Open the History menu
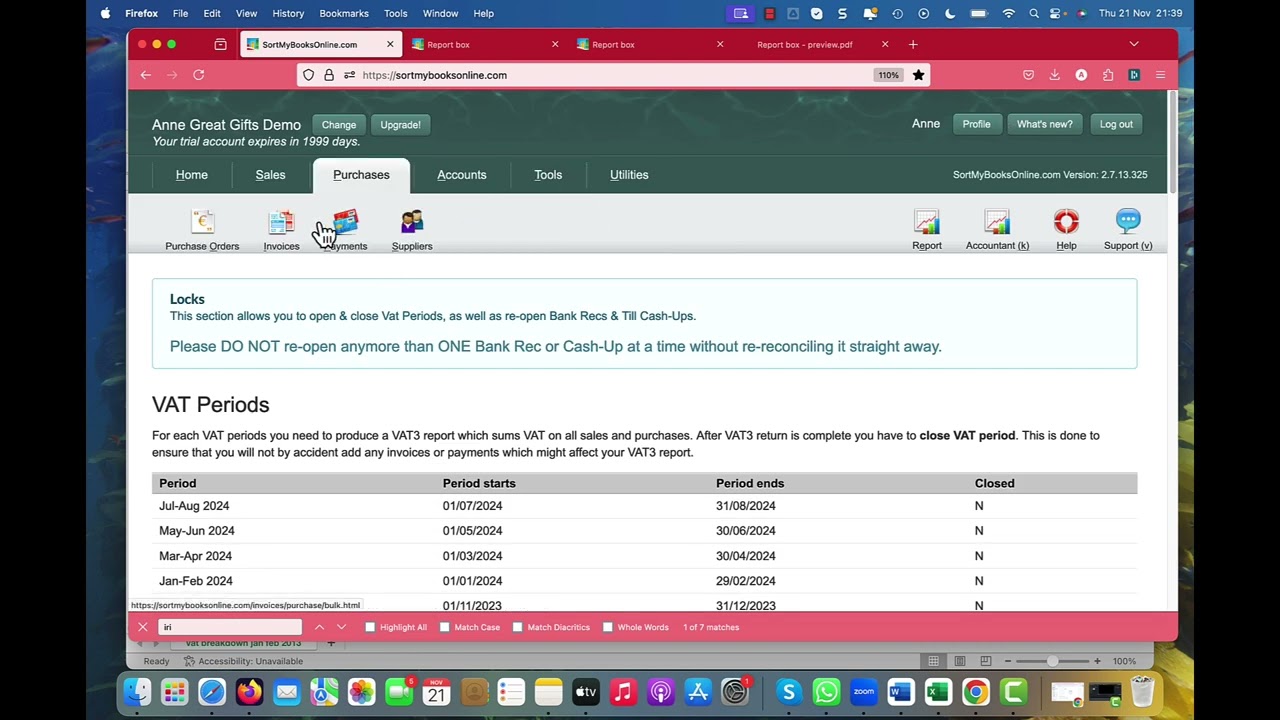 coord(288,13)
